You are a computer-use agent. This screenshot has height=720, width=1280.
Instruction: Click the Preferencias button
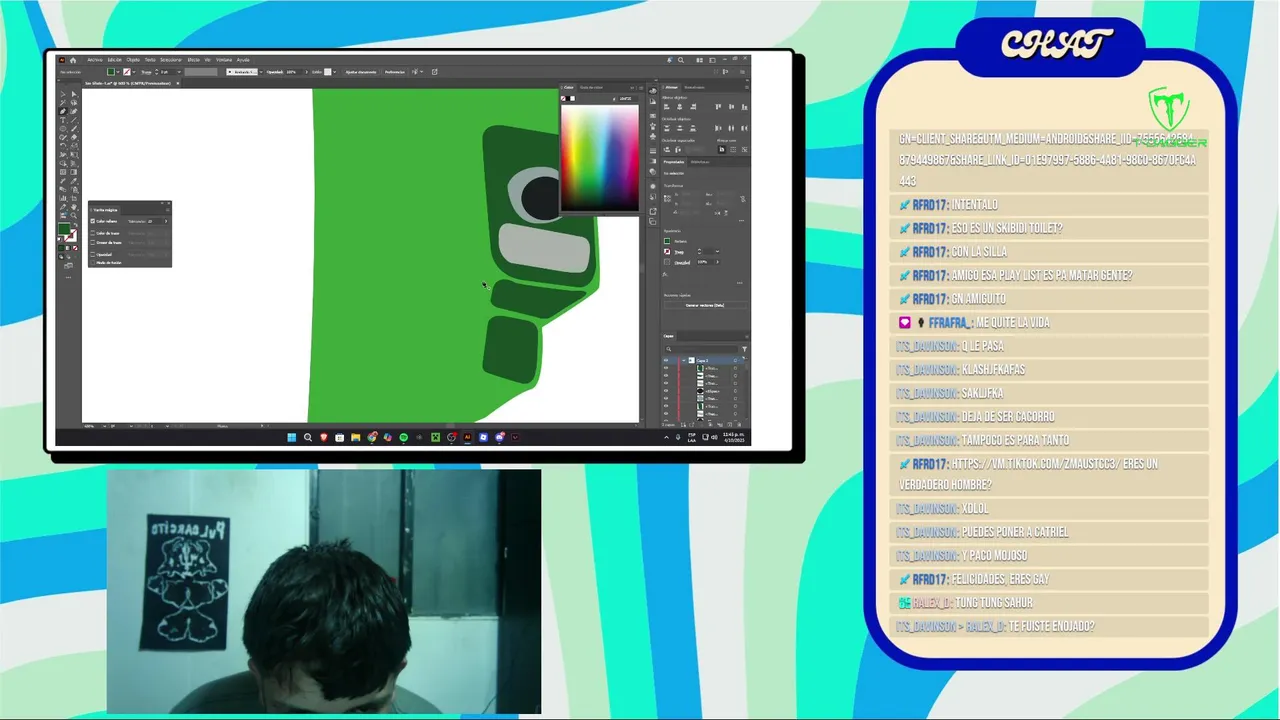[x=395, y=72]
